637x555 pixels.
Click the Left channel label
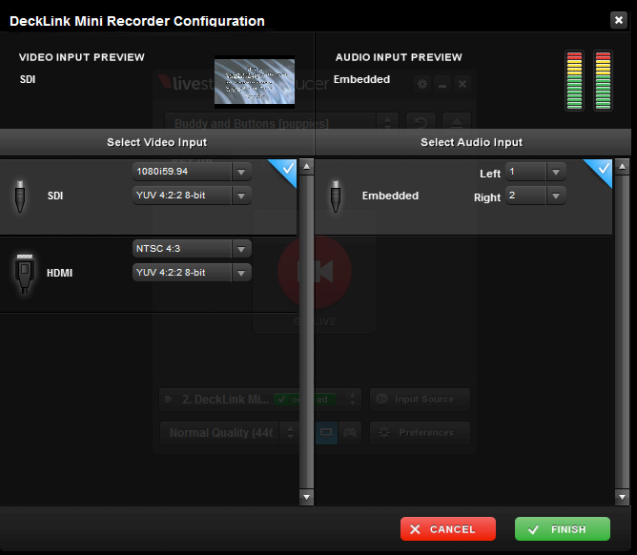coord(490,173)
